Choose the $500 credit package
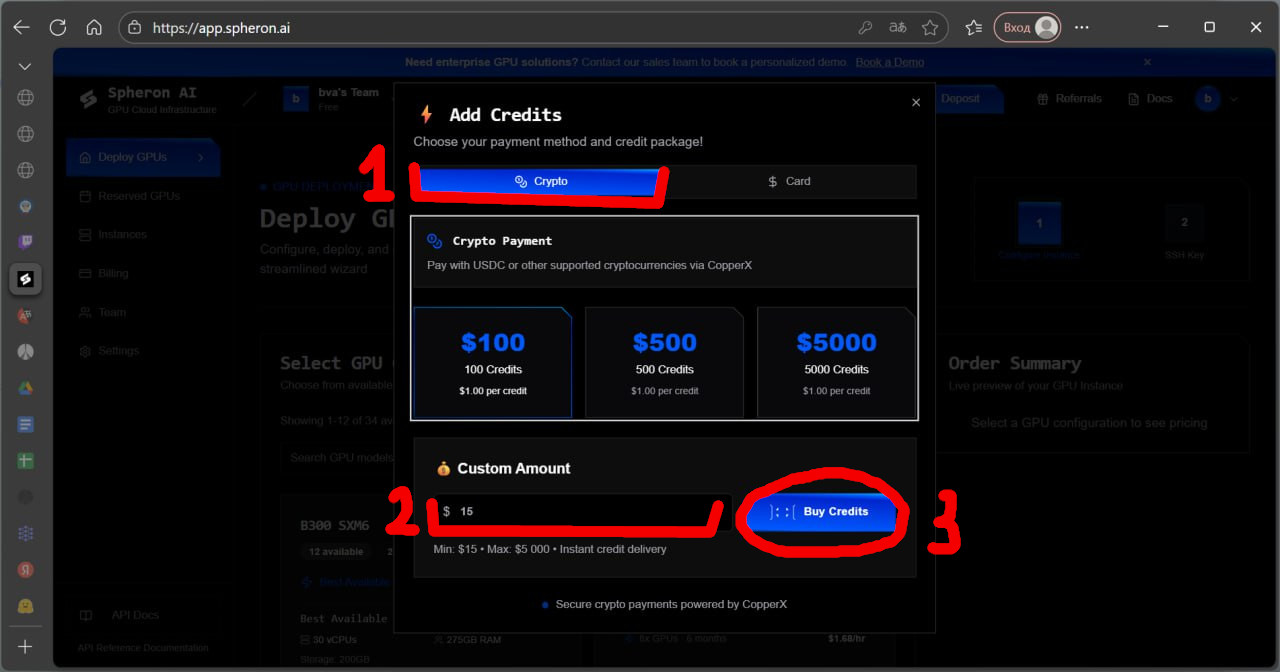The height and width of the screenshot is (672, 1280). point(665,362)
